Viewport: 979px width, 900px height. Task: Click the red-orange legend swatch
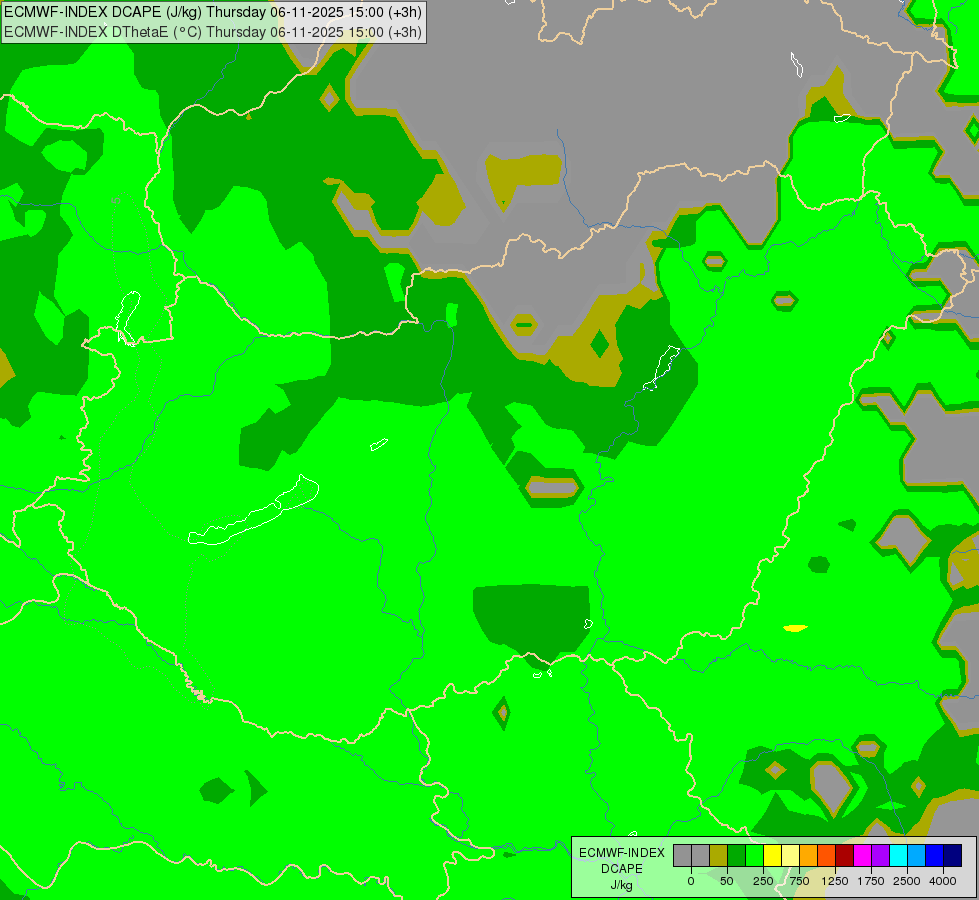tap(827, 856)
